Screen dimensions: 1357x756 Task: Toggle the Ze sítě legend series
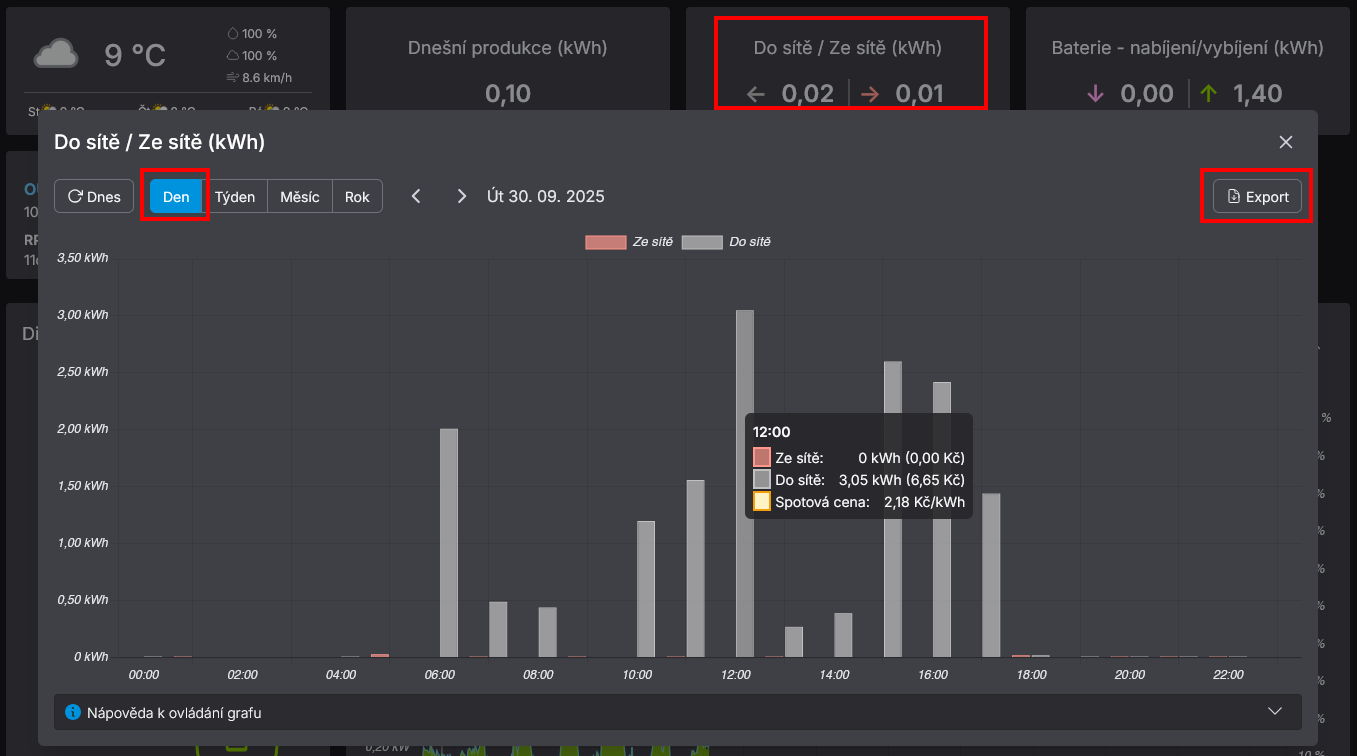[x=629, y=242]
